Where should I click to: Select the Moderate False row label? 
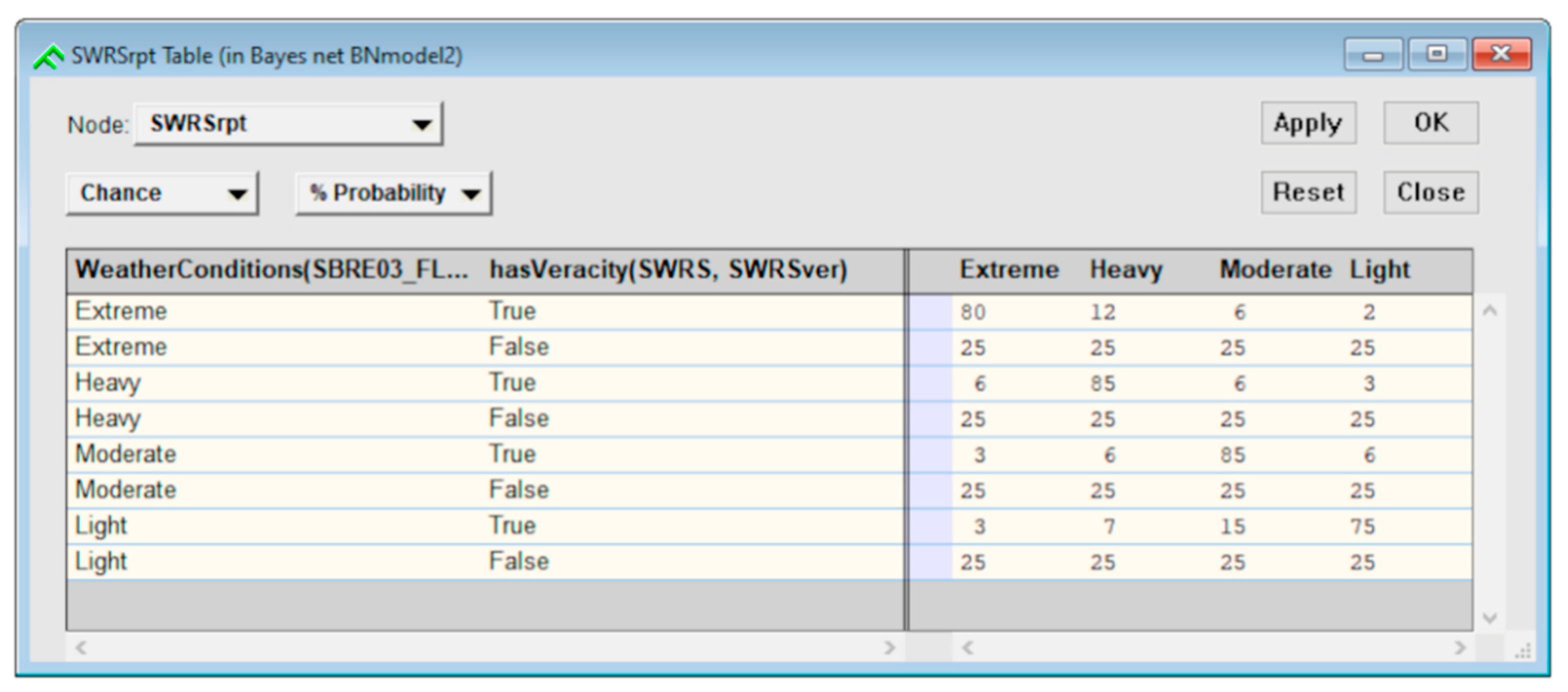pos(125,490)
